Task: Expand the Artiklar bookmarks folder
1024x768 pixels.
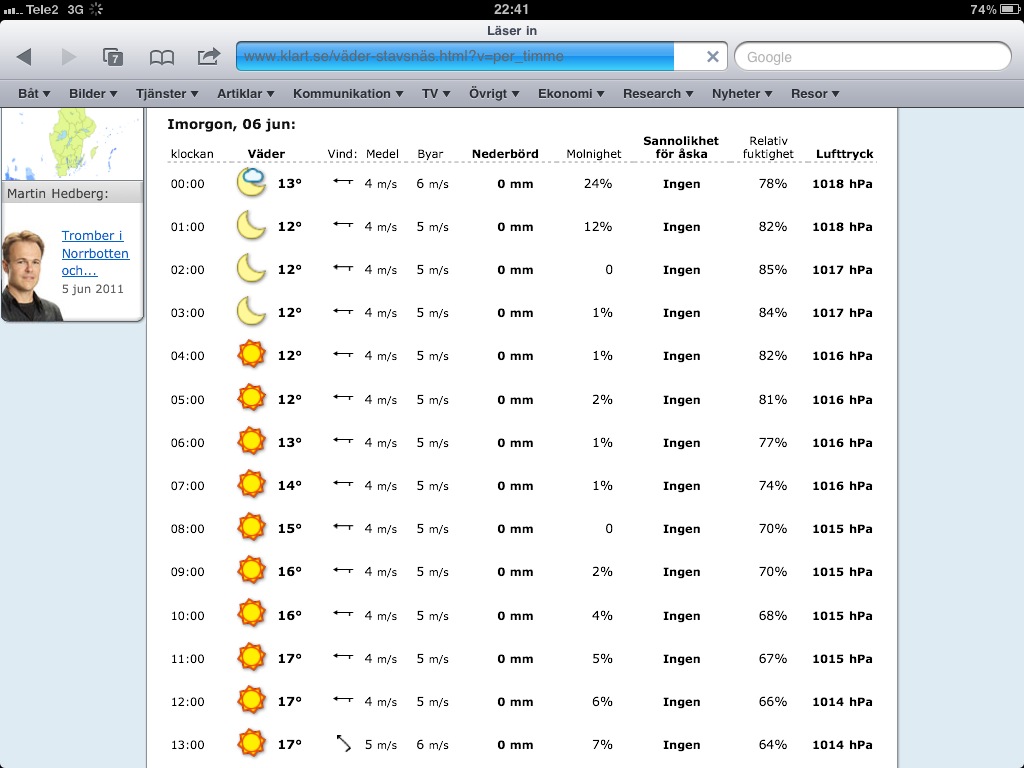Action: pos(246,93)
